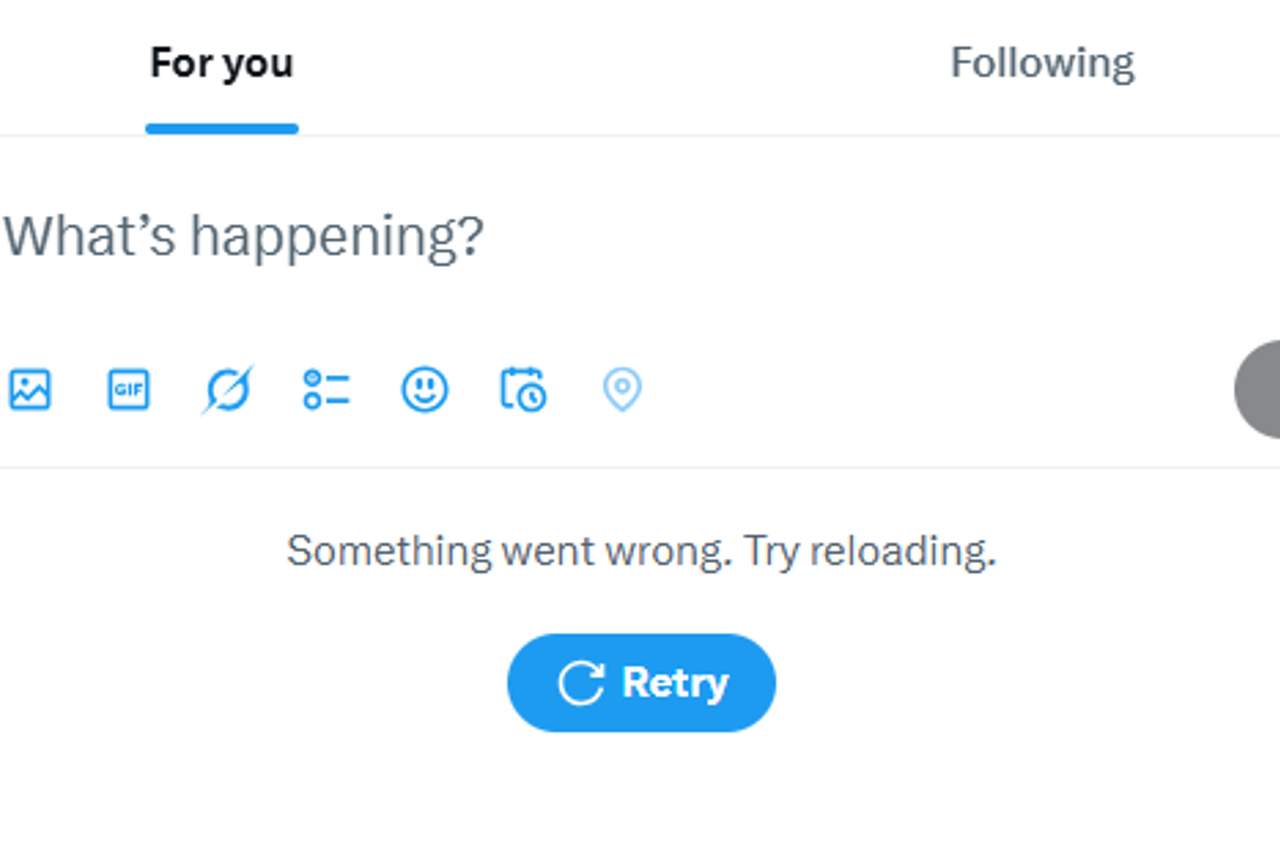1280x853 pixels.
Task: Click the blue underline beneath For you
Action: (x=221, y=128)
